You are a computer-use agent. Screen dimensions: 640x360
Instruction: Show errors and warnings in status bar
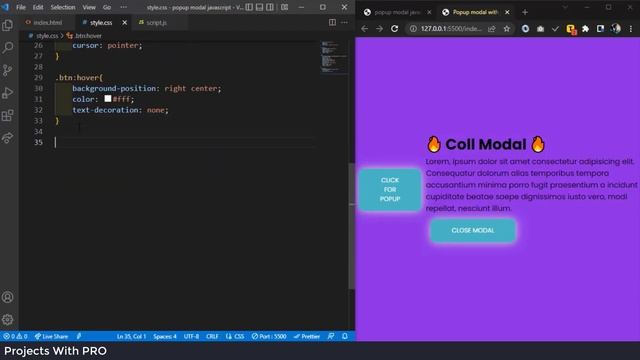click(x=15, y=336)
